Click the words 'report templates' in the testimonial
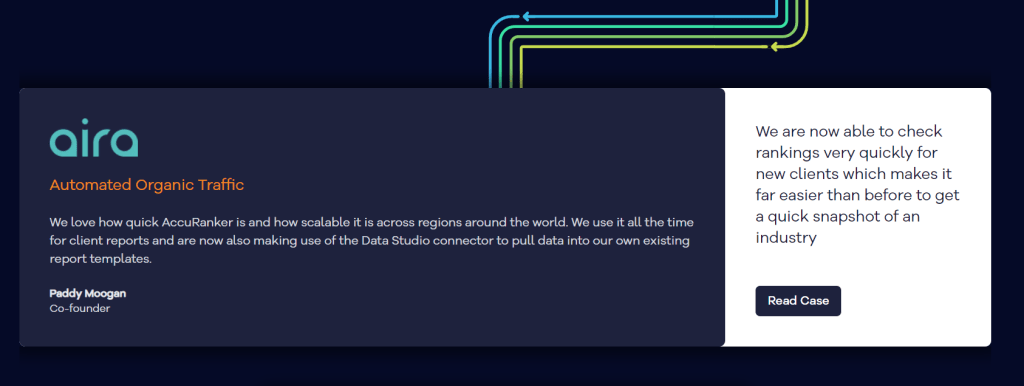 tap(101, 259)
